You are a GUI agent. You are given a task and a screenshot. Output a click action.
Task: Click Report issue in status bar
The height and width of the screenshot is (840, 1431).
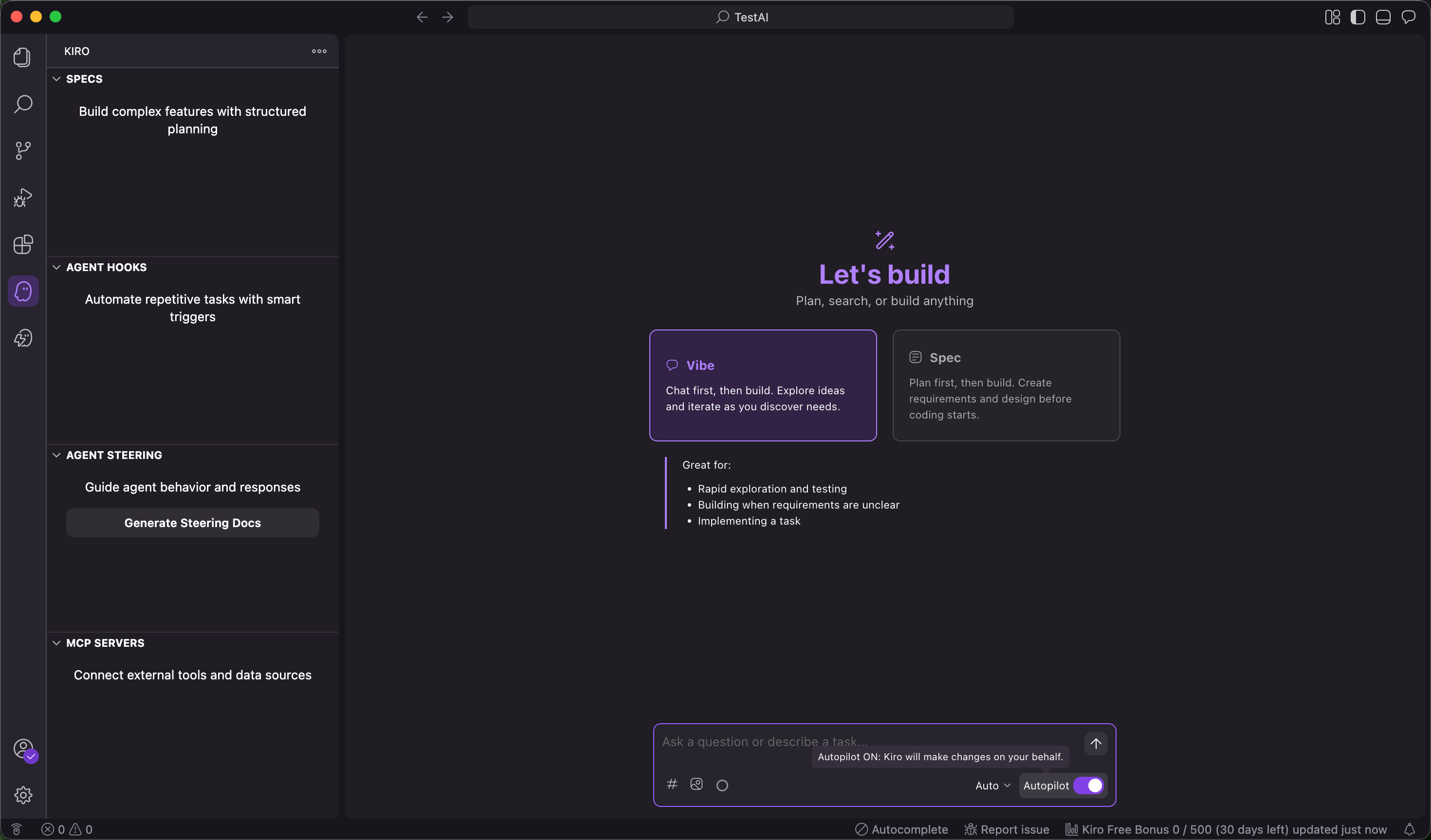pyautogui.click(x=1007, y=829)
